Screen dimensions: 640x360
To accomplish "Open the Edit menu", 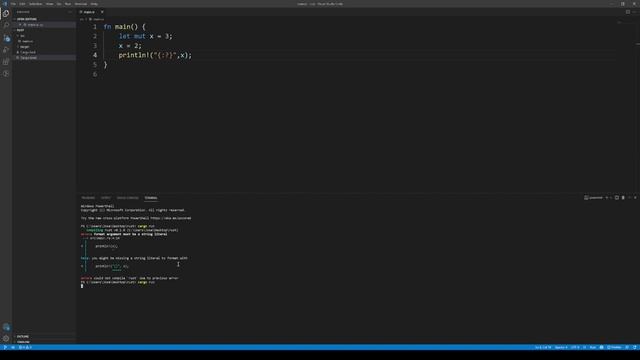I will pos(22,4).
